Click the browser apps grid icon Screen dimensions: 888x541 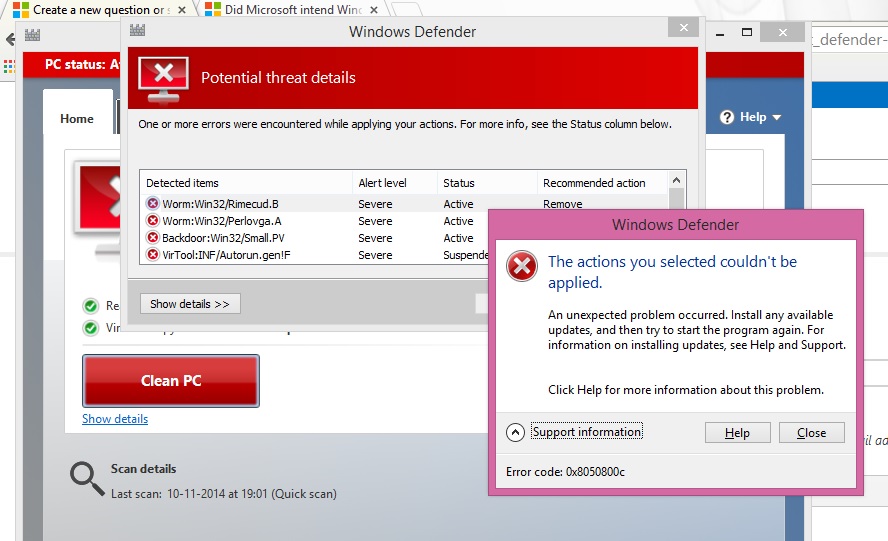point(8,66)
